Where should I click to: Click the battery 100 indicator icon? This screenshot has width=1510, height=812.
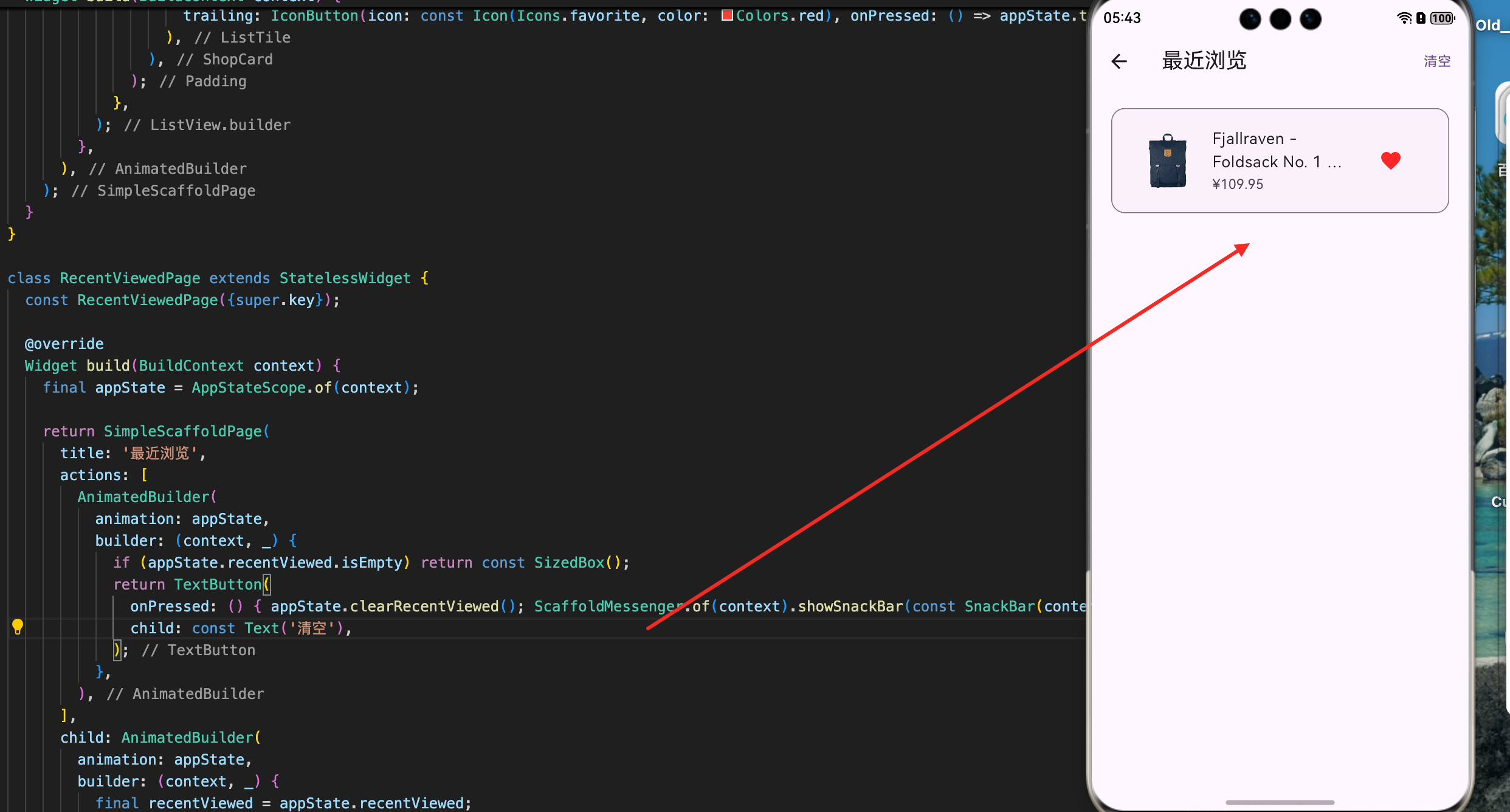[x=1442, y=18]
